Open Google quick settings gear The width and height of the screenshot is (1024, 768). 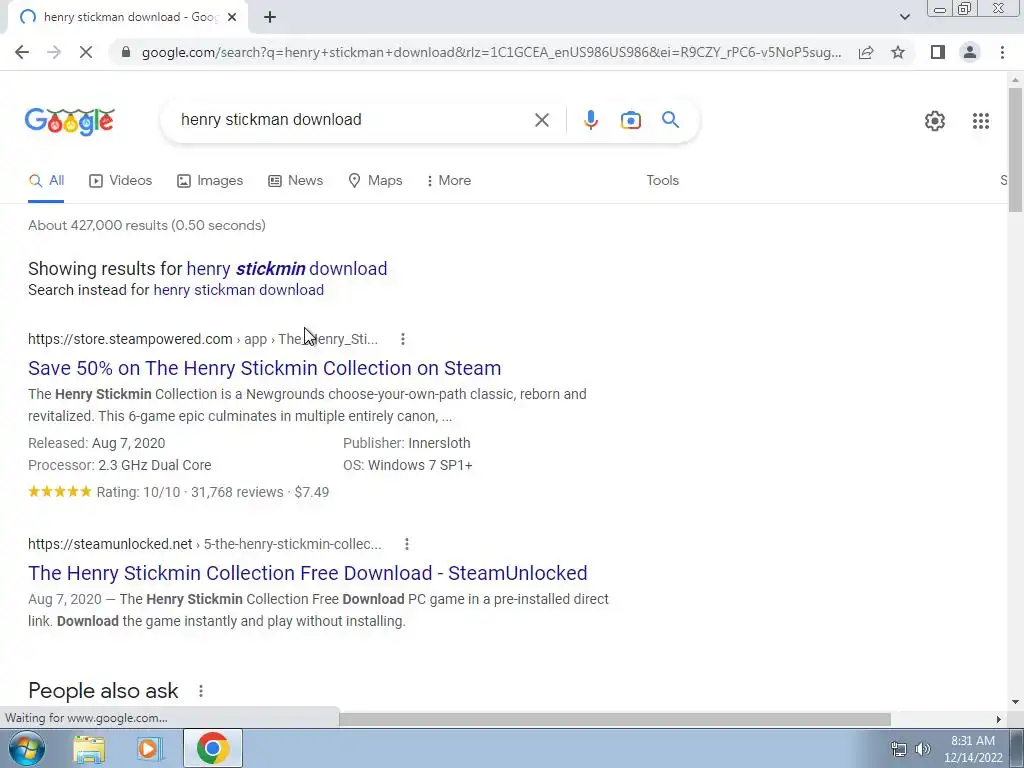(935, 121)
